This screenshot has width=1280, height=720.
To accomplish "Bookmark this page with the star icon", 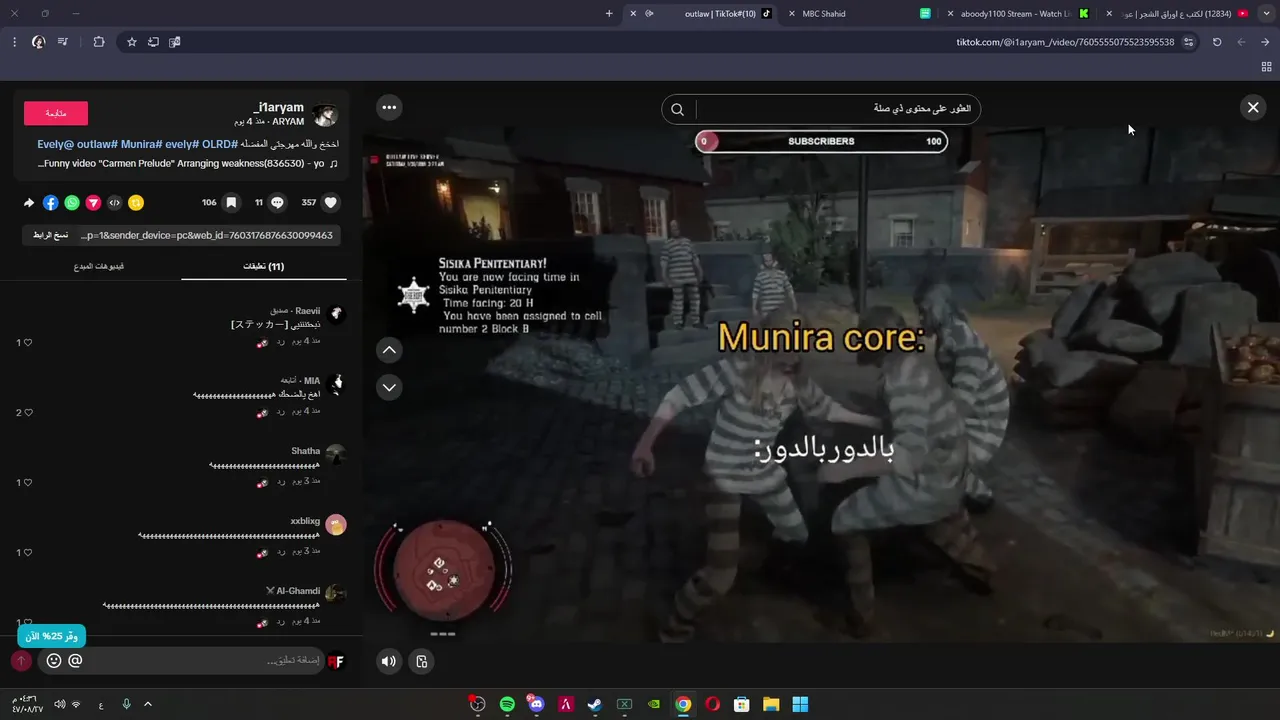I will (x=131, y=42).
